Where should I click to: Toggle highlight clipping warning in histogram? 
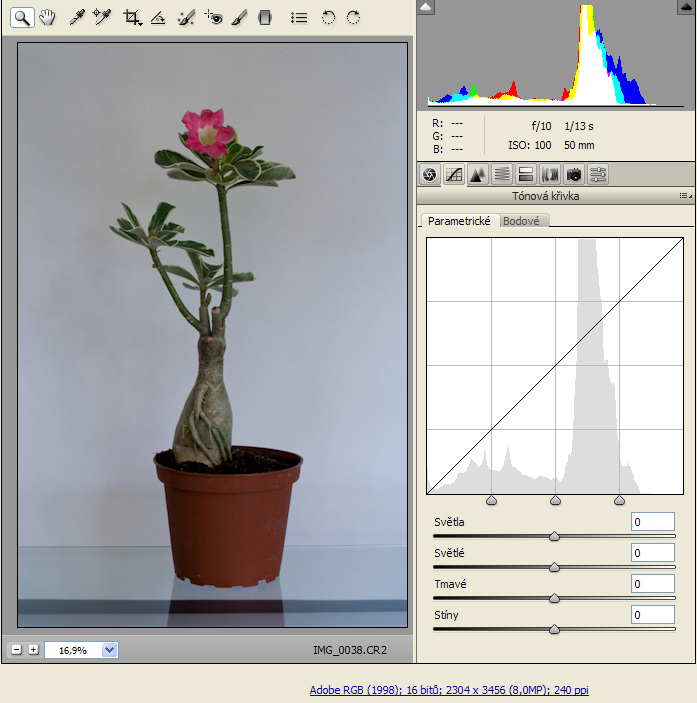pyautogui.click(x=686, y=7)
